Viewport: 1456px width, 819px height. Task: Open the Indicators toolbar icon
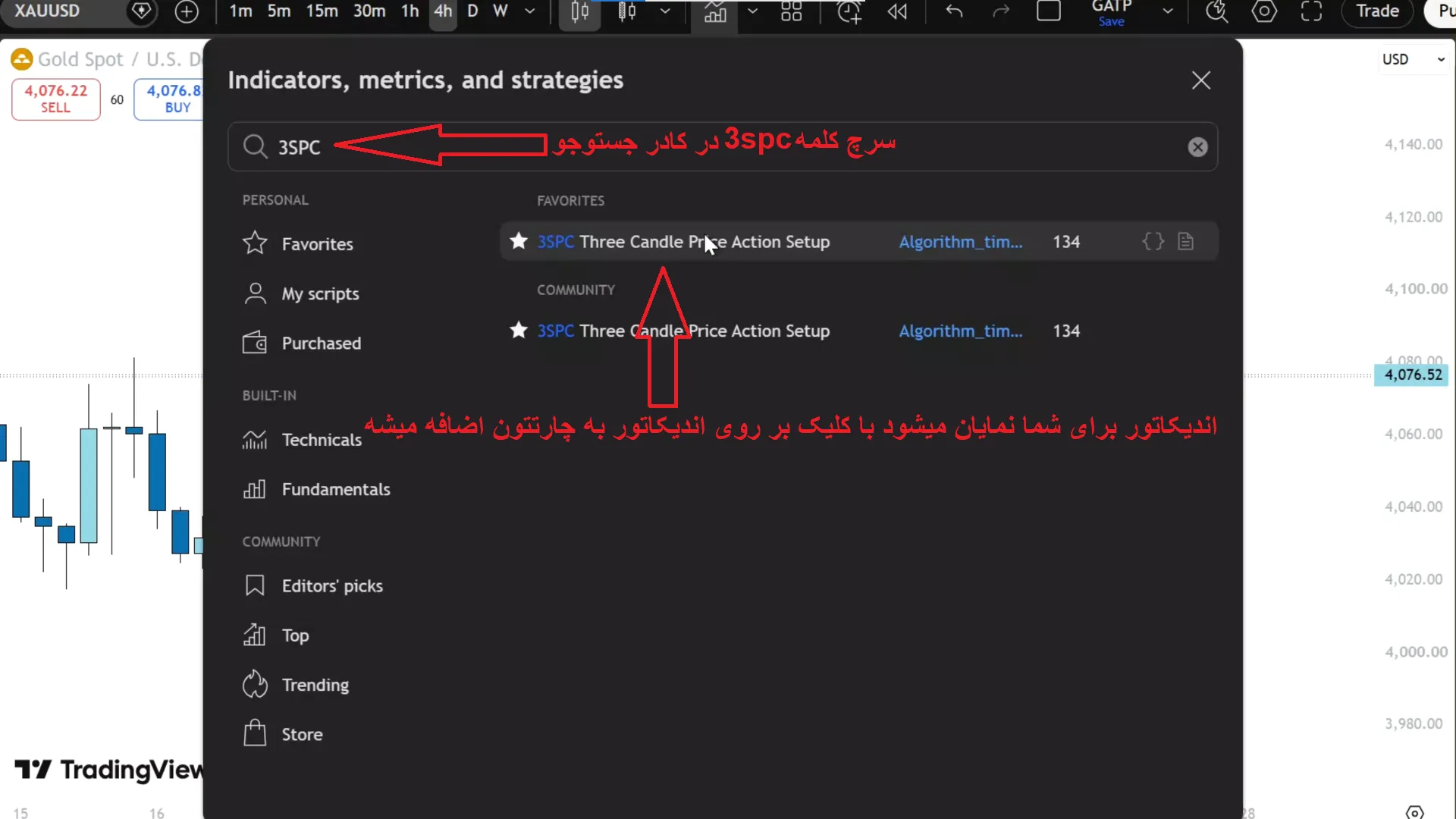tap(715, 11)
